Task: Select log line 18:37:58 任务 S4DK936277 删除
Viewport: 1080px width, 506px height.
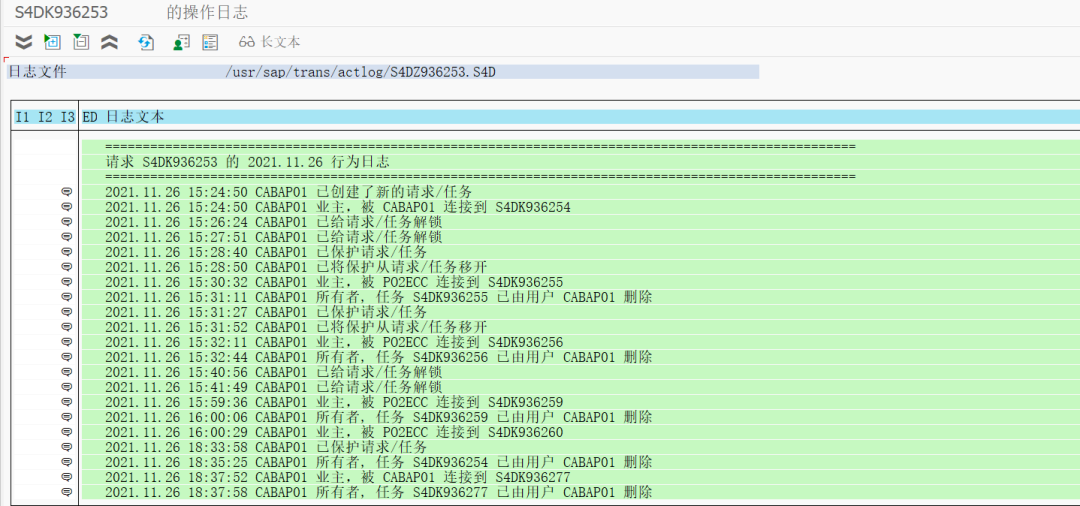Action: click(379, 492)
